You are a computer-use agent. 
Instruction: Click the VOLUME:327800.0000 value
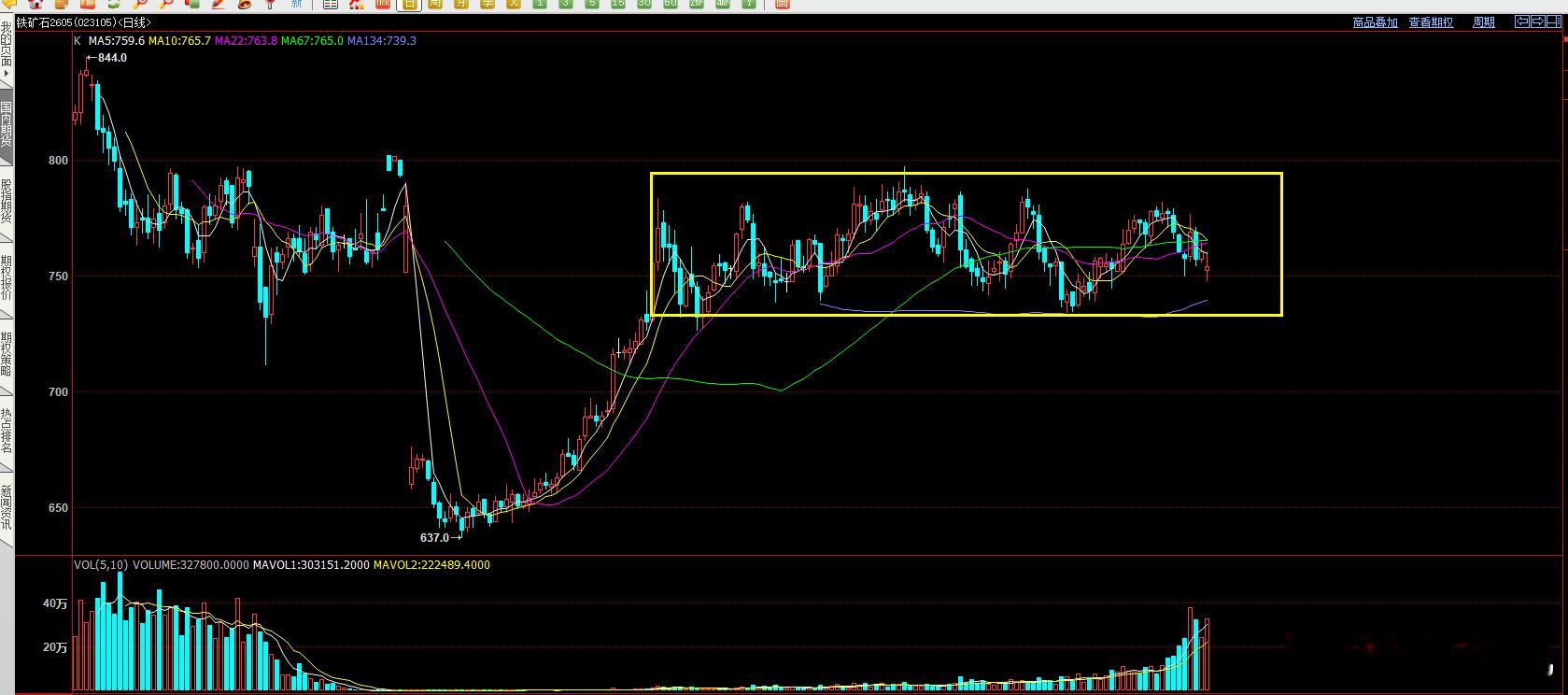[191, 565]
